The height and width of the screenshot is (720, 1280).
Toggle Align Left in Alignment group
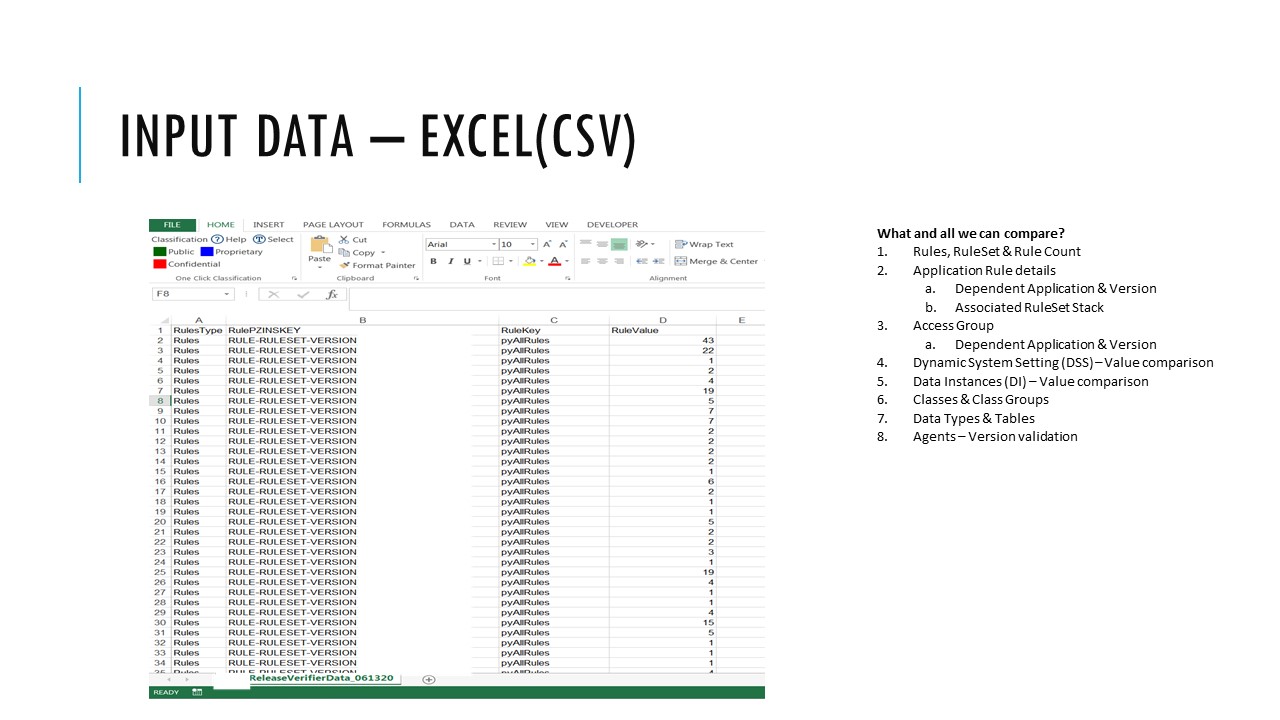[586, 261]
